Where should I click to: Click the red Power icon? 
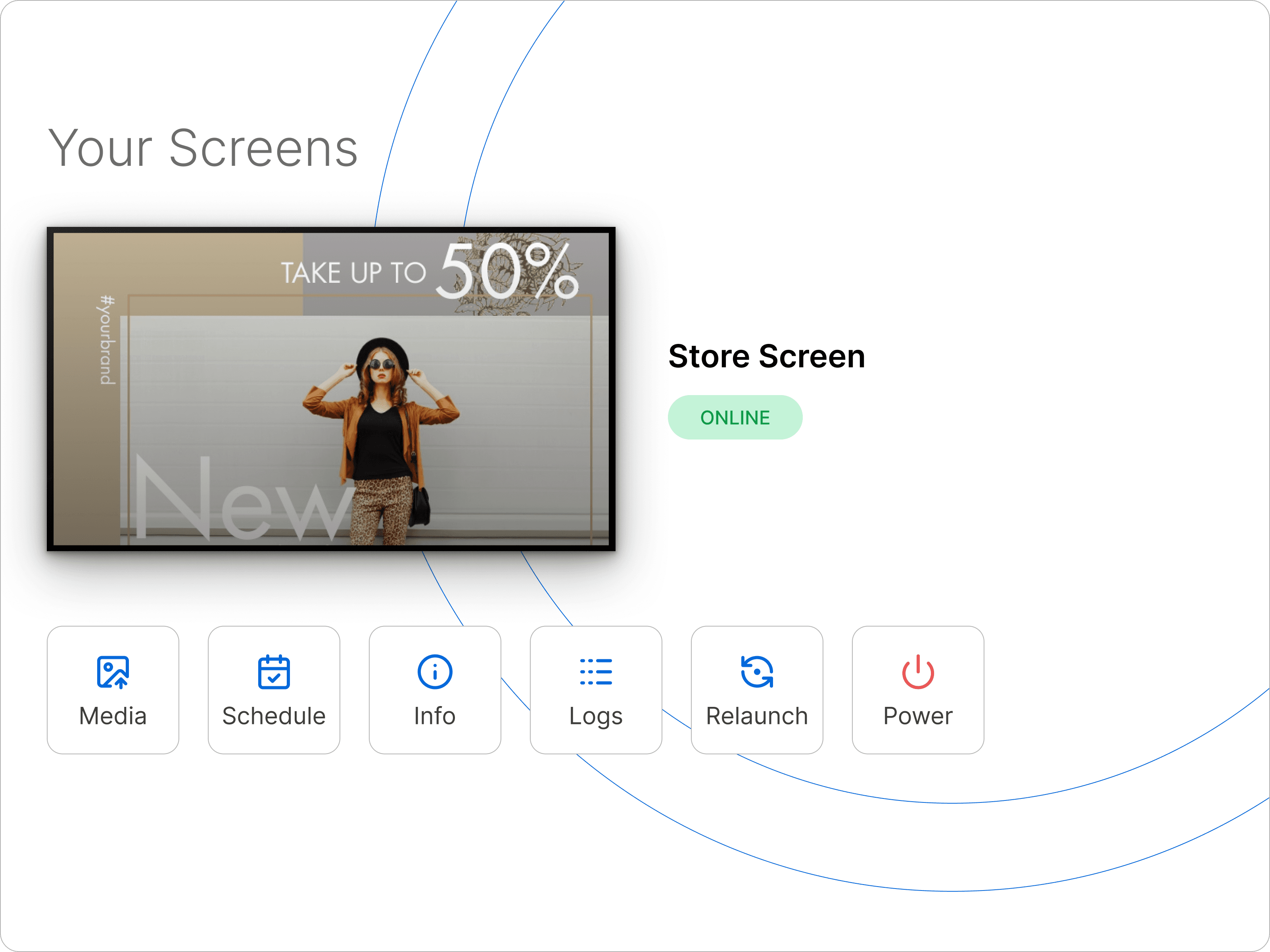coord(917,671)
